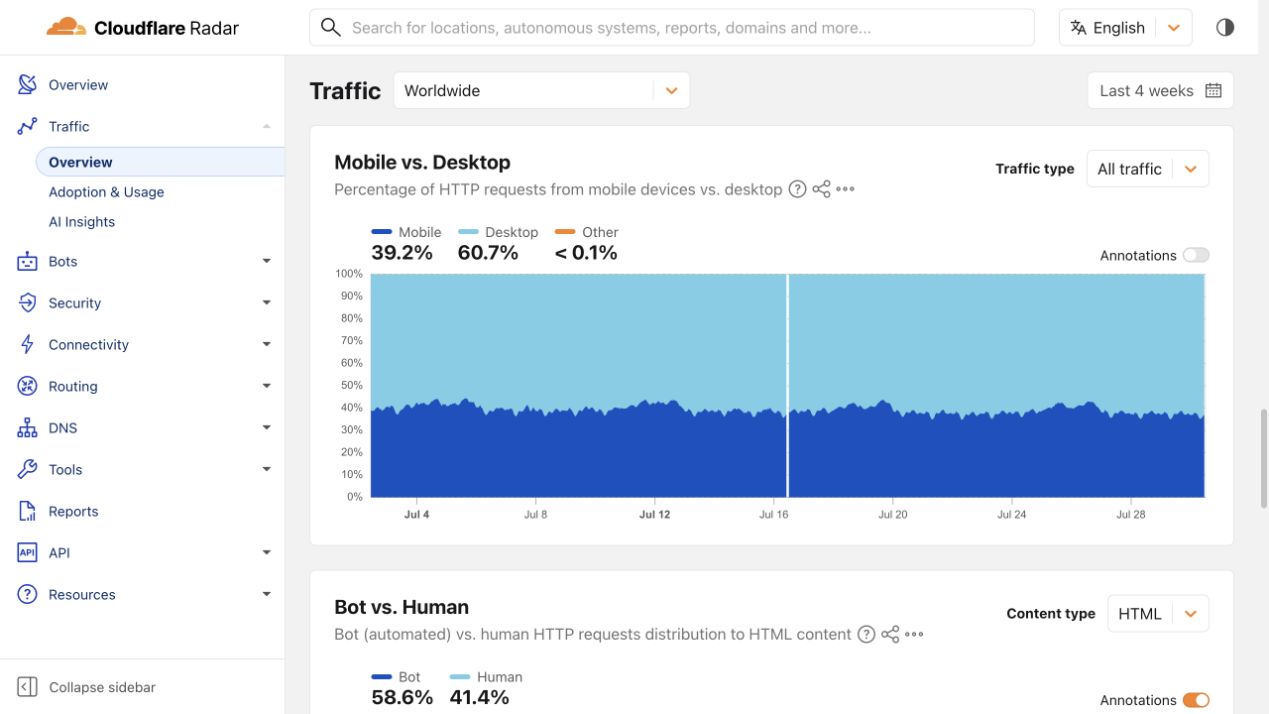The height and width of the screenshot is (714, 1269).
Task: Click the search magnifier icon
Action: point(331,28)
